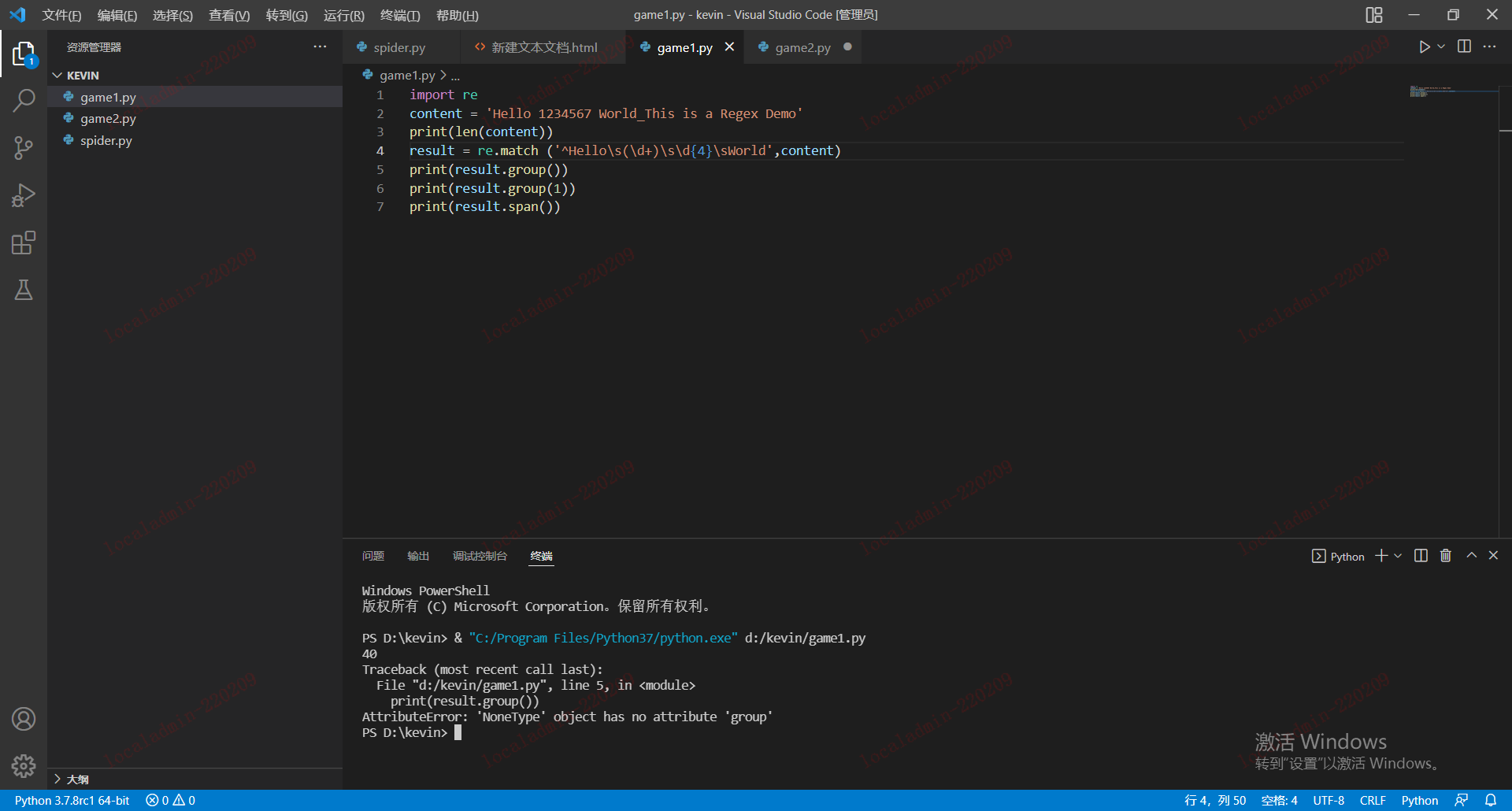Click the Run Python File play button

click(x=1424, y=47)
